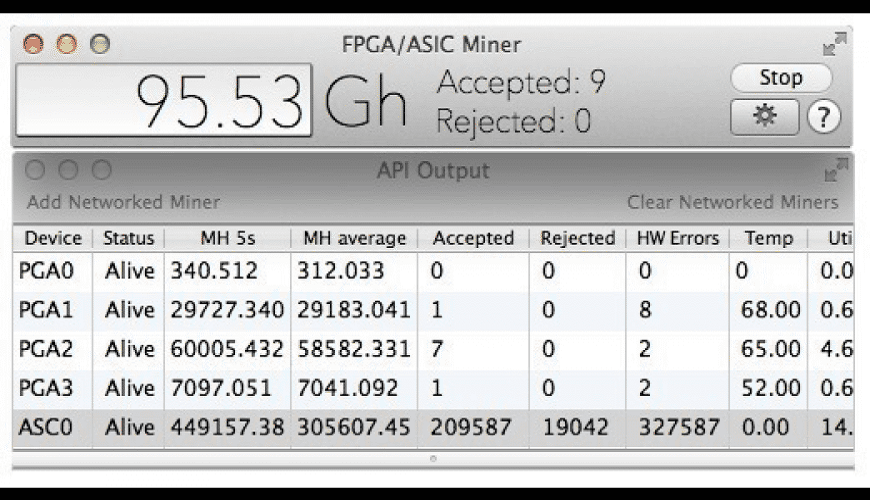870x500 pixels.
Task: Click Clear Networked Miners
Action: (x=732, y=202)
